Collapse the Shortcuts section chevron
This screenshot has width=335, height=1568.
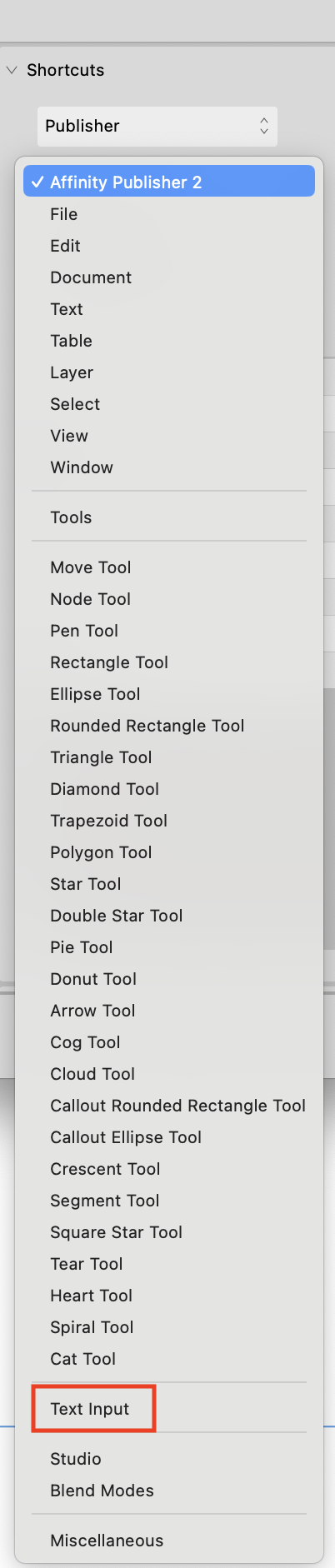pos(12,70)
